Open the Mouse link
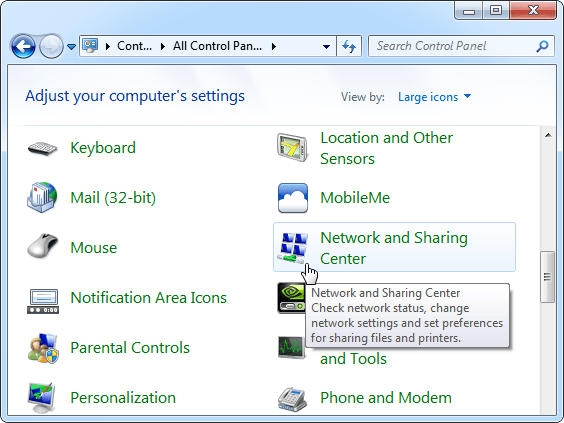The width and height of the screenshot is (564, 423). point(94,248)
